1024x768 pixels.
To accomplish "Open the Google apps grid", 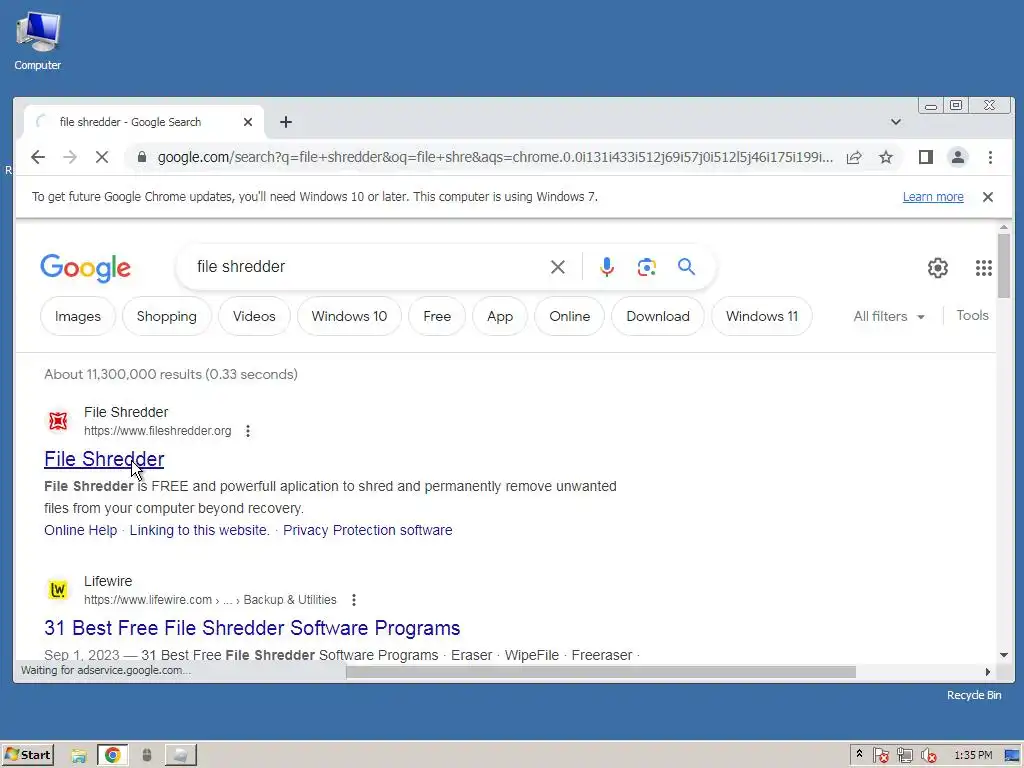I will [x=984, y=268].
